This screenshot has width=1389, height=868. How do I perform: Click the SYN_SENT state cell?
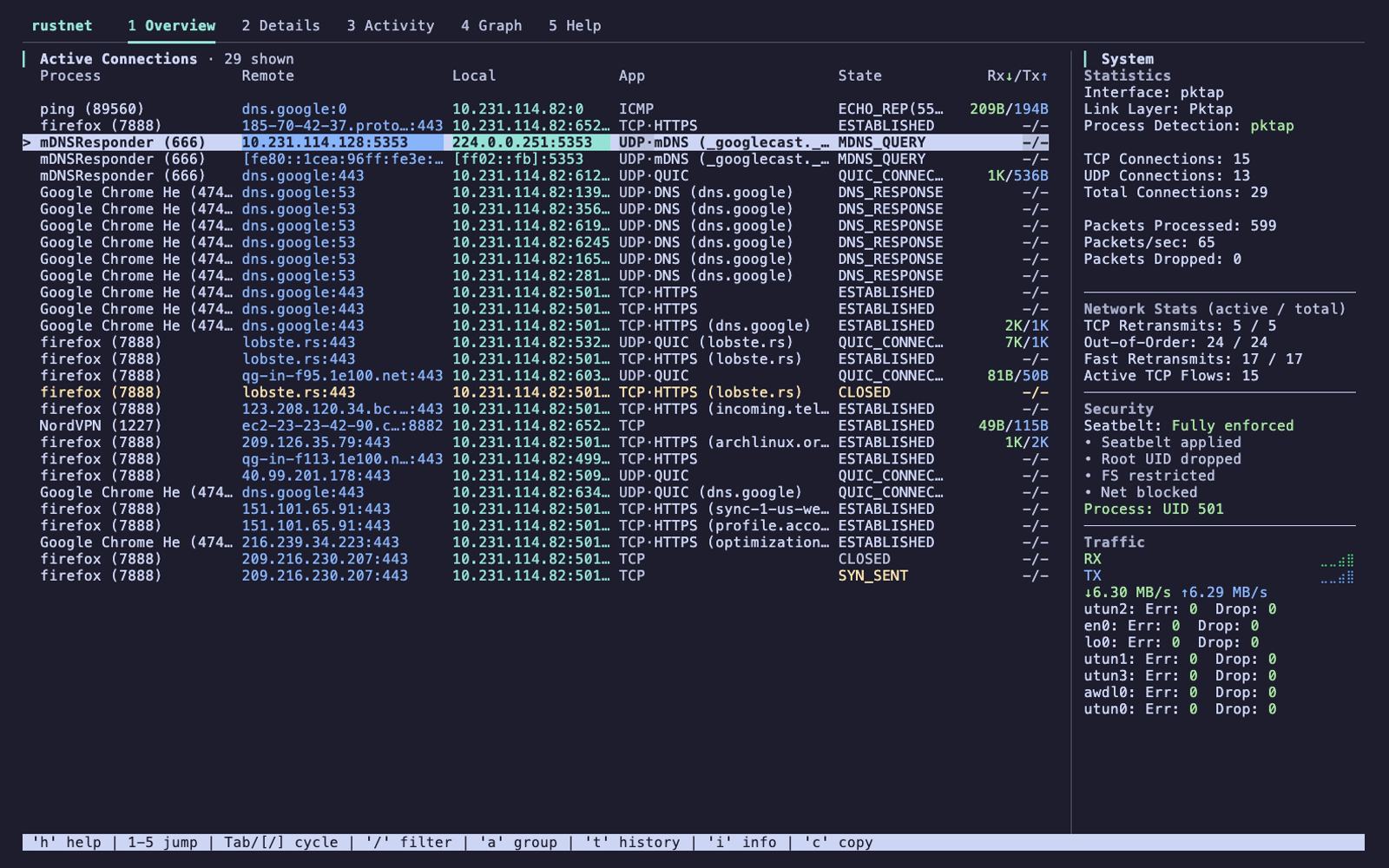click(872, 575)
